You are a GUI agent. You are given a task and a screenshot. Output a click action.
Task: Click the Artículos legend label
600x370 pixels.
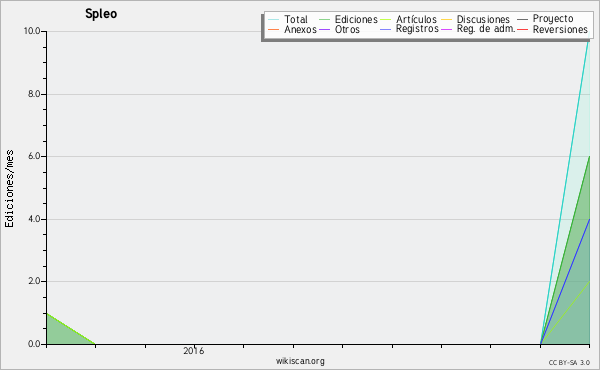(416, 19)
